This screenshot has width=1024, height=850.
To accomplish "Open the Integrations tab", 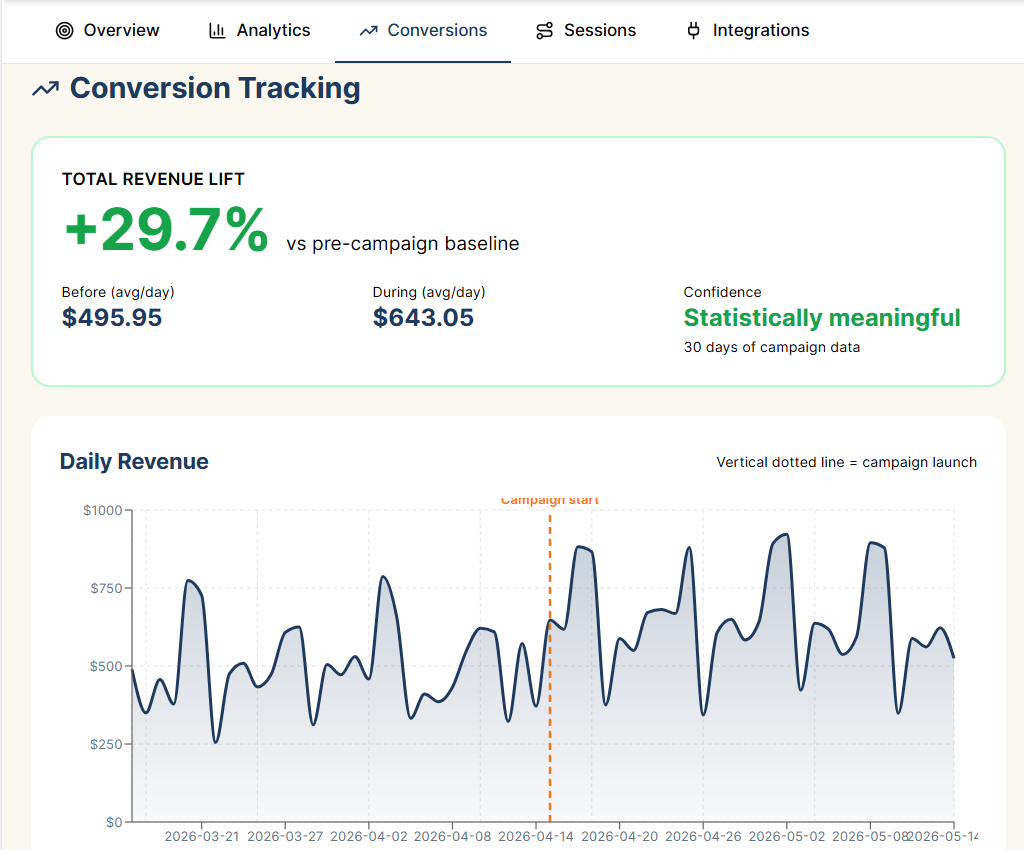I will coord(747,31).
